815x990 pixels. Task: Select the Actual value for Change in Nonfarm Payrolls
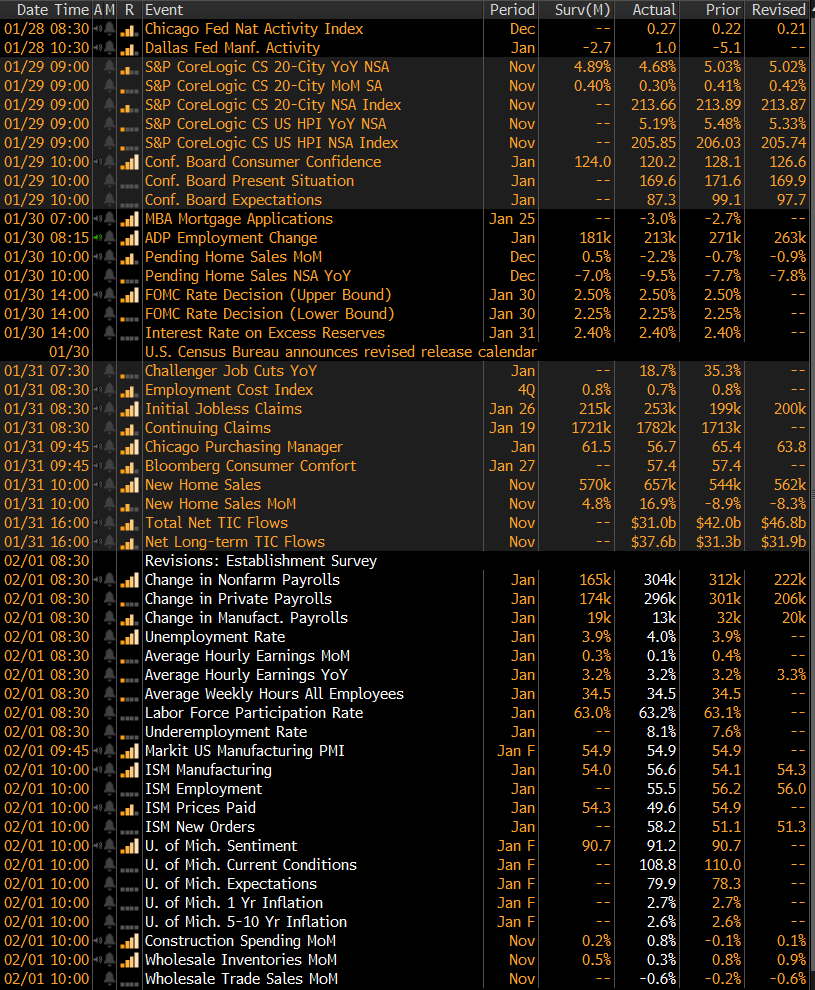pyautogui.click(x=658, y=580)
